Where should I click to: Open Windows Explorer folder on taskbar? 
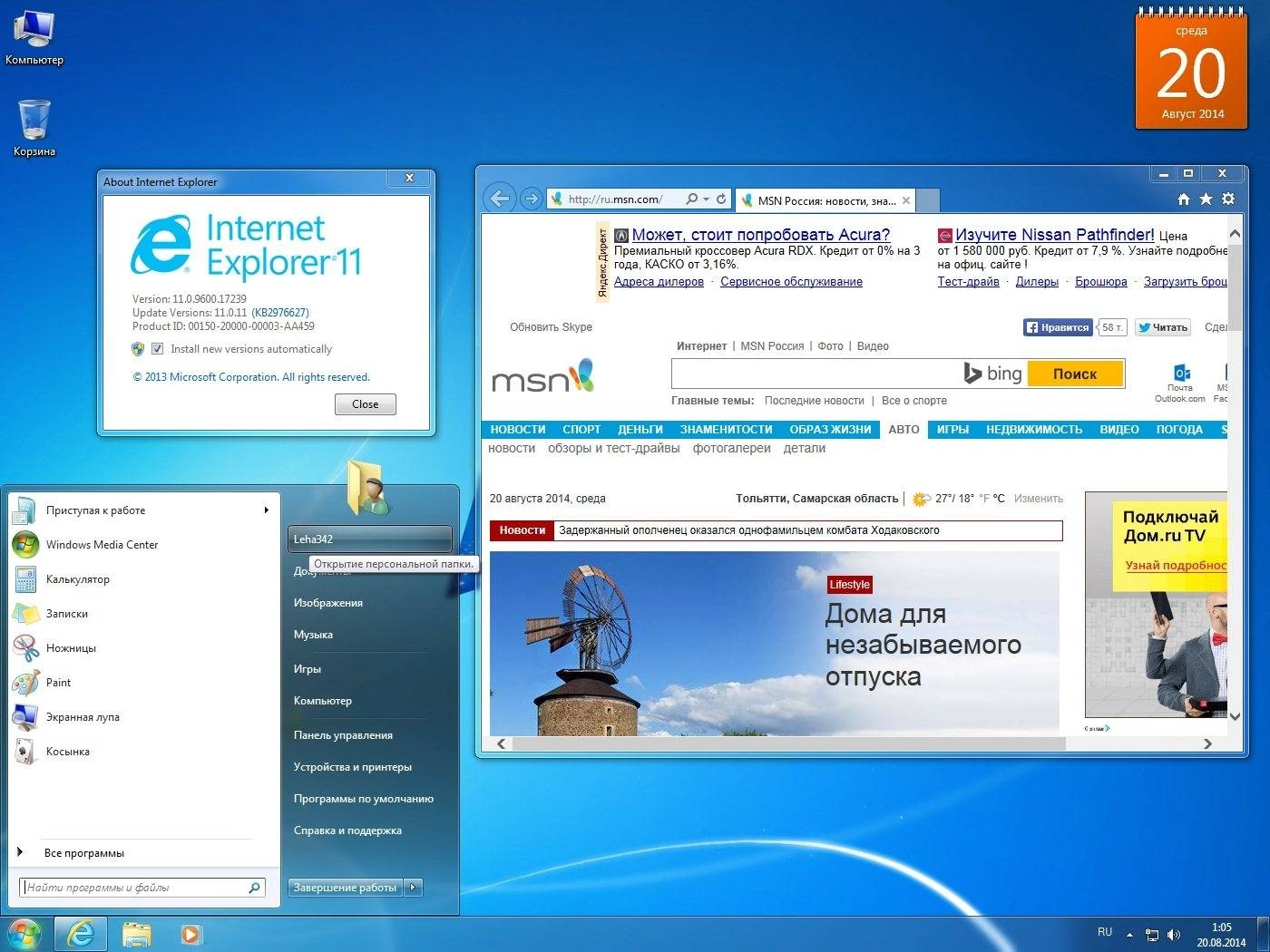click(x=137, y=934)
